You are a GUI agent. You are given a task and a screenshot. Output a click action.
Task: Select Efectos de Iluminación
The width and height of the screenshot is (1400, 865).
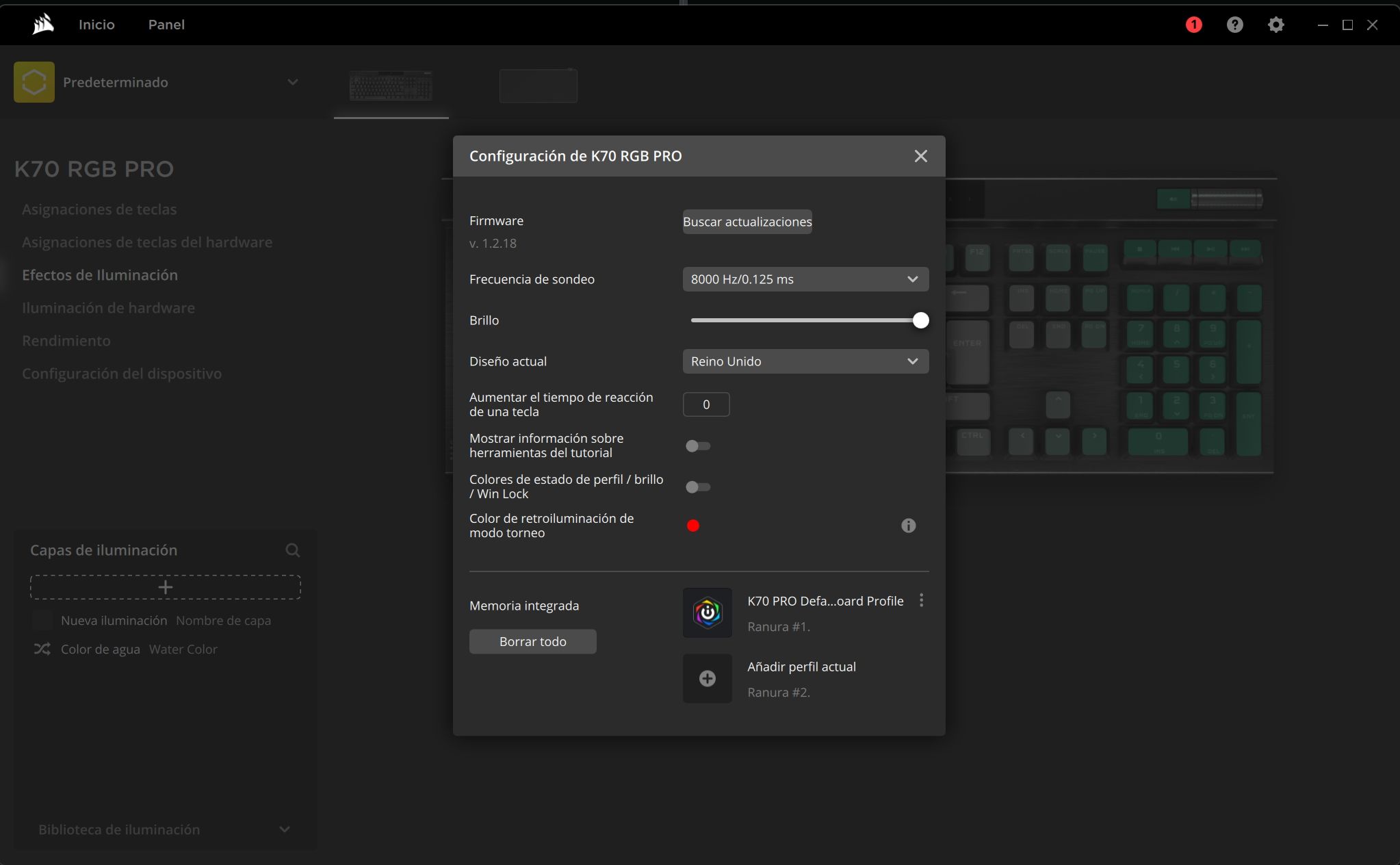tap(100, 275)
